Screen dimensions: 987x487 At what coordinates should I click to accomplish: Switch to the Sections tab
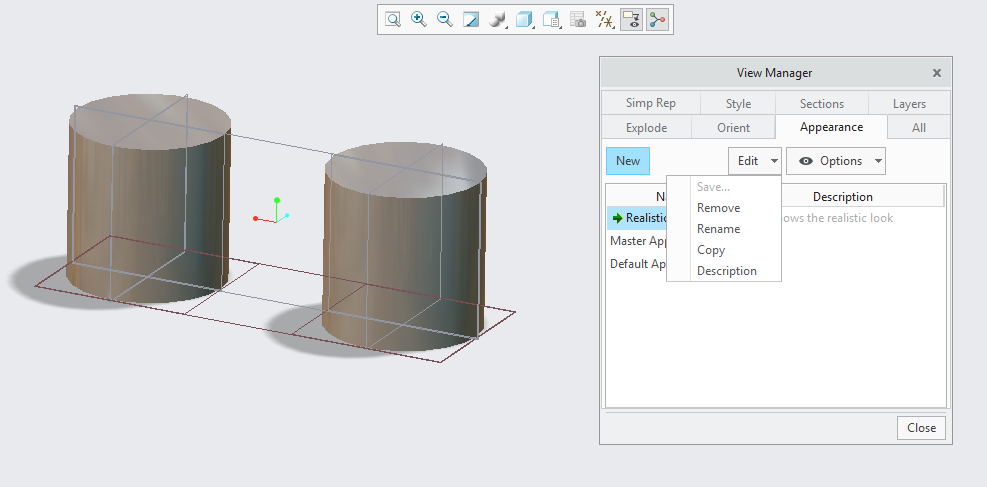point(821,103)
